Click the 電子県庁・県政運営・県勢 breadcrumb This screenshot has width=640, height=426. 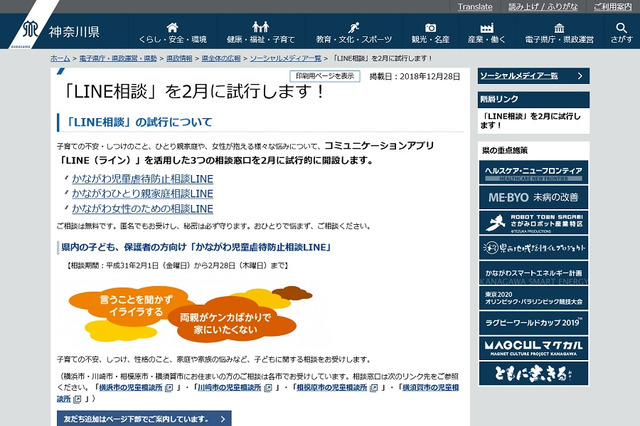[118, 58]
